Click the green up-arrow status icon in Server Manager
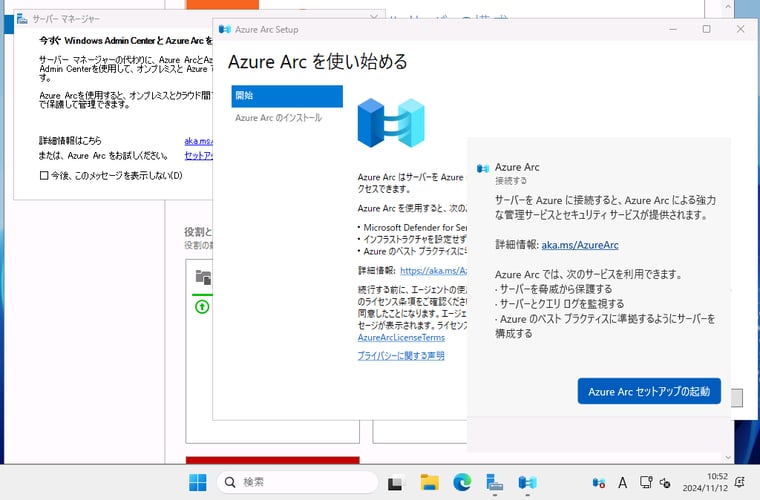 click(x=202, y=307)
